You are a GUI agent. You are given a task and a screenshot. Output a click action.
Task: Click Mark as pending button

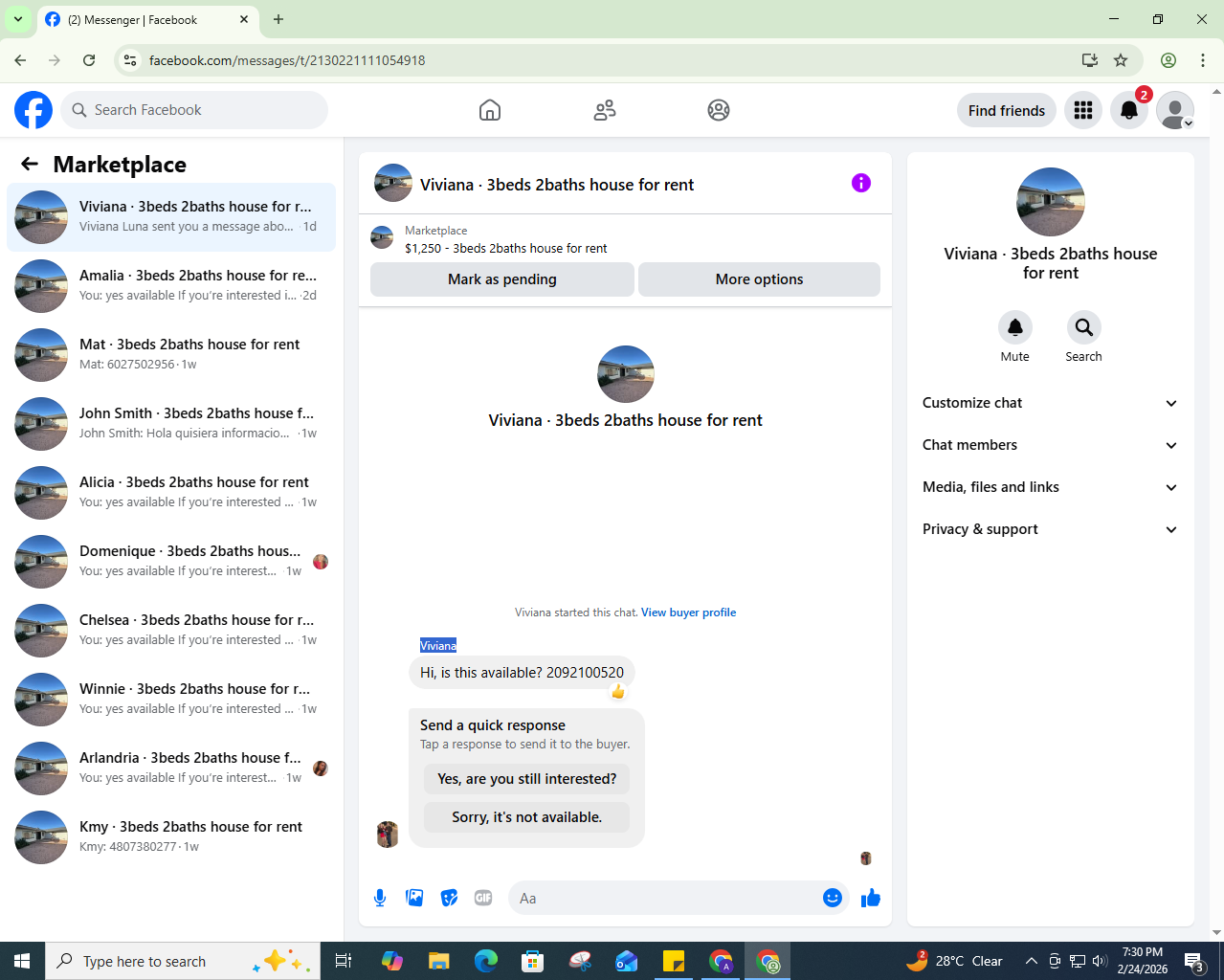[x=502, y=279]
